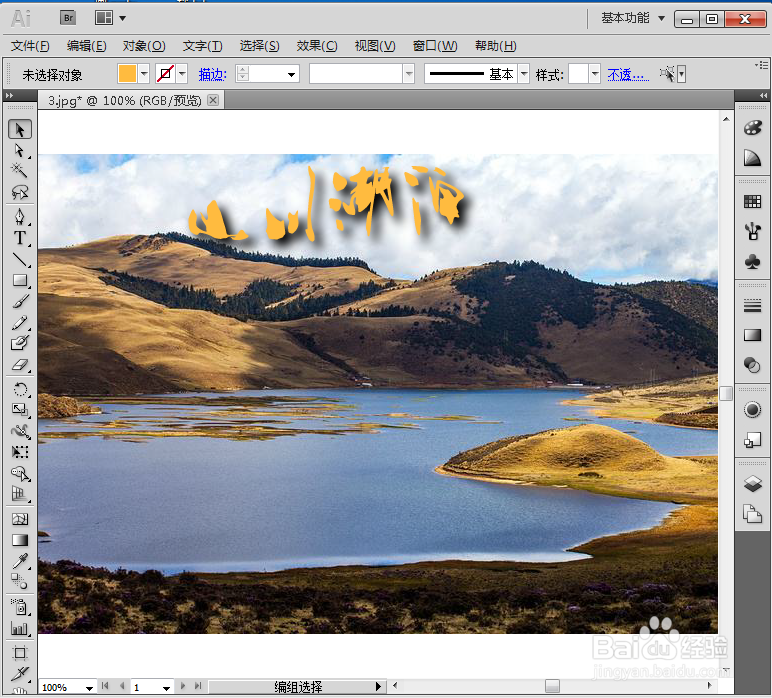Select the Blend tool
Image resolution: width=772 pixels, height=698 pixels.
coord(20,582)
